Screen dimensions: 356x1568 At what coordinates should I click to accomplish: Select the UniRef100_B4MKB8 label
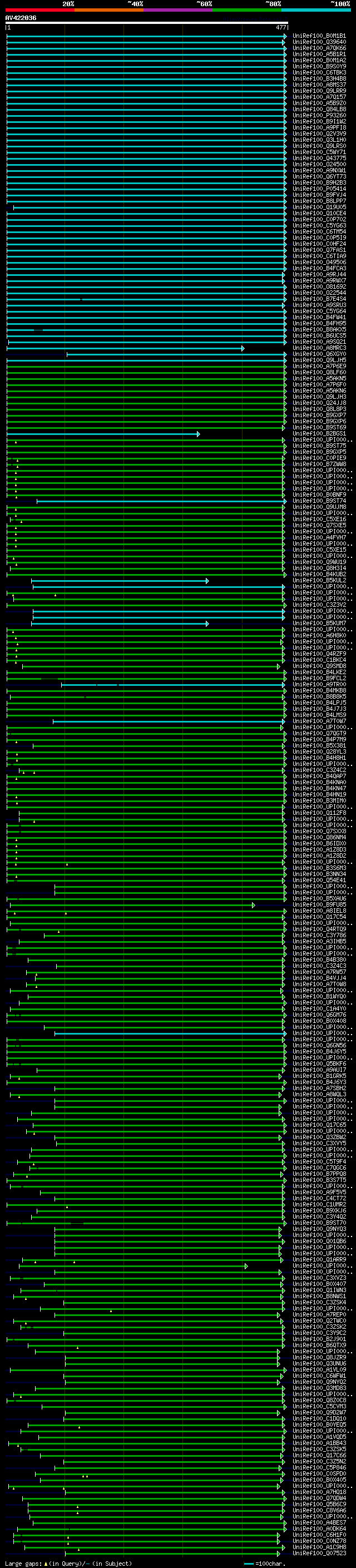(x=319, y=691)
